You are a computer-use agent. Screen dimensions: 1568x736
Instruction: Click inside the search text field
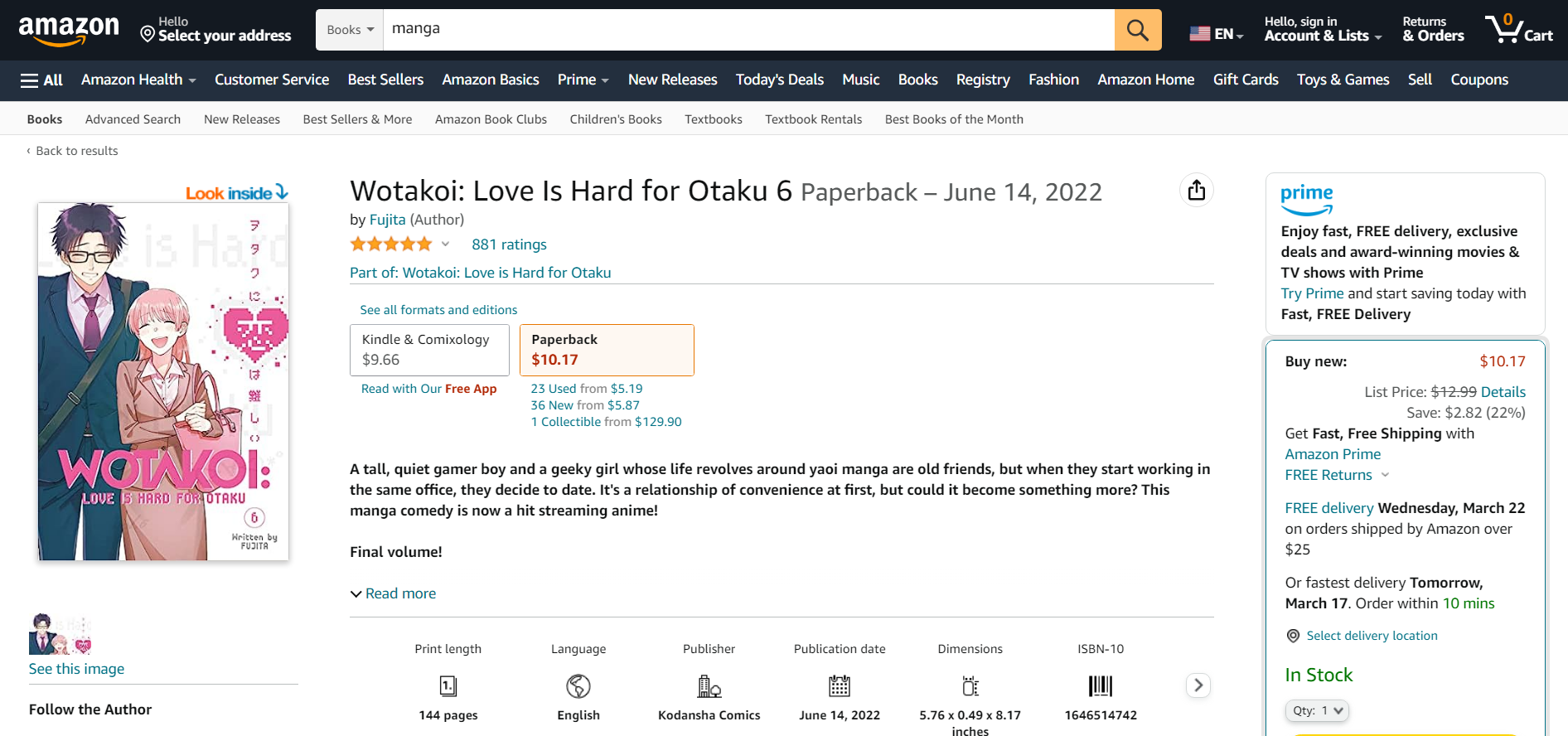[x=746, y=30]
